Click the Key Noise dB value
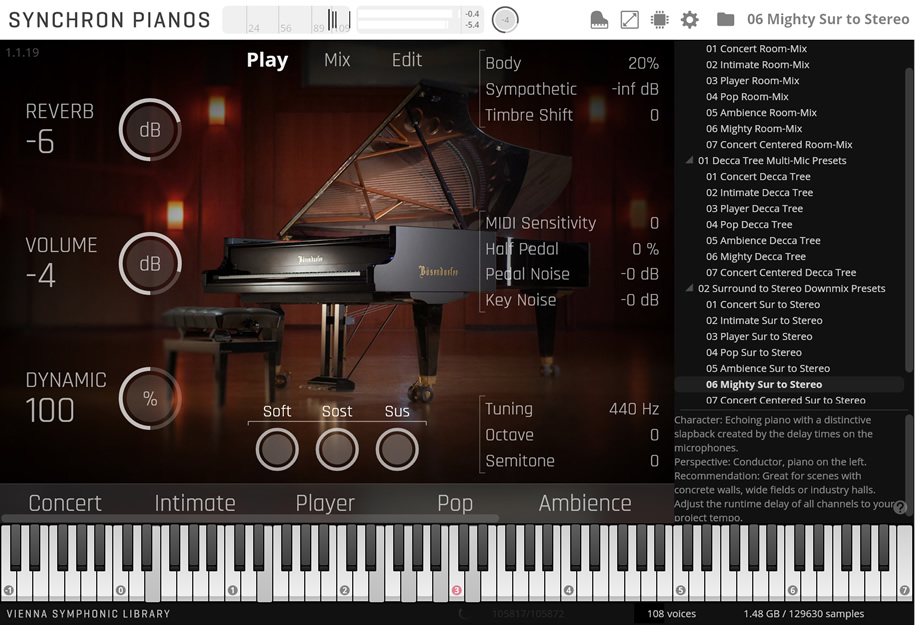This screenshot has height=625, width=915. pos(640,300)
